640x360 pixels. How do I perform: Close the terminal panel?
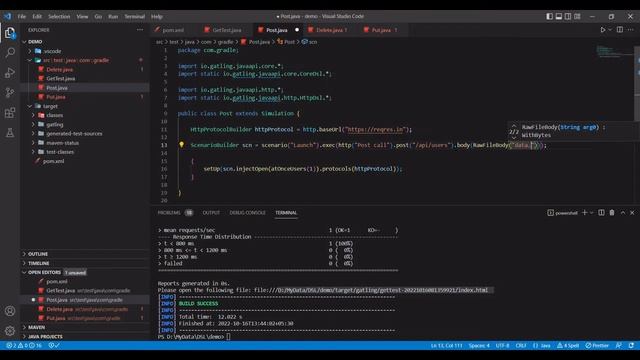(x=632, y=213)
